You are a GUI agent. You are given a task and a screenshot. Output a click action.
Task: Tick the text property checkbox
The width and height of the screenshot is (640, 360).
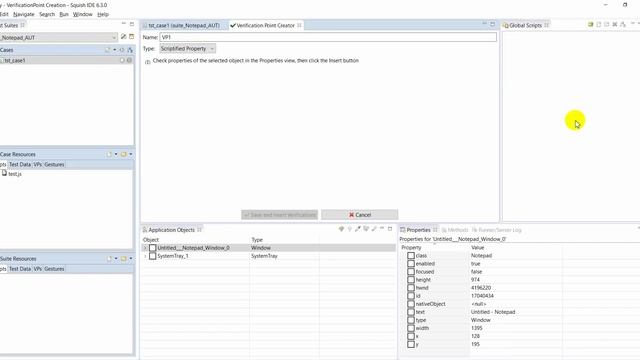coord(411,312)
